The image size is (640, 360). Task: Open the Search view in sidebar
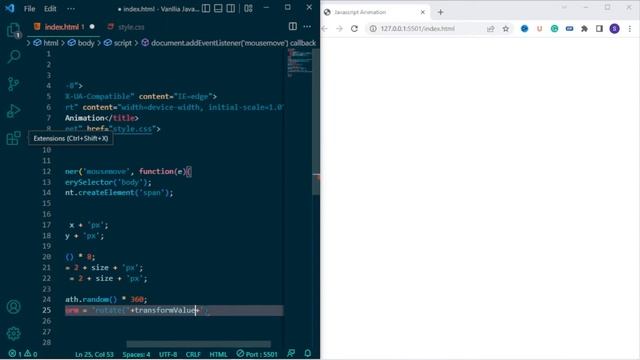point(13,56)
